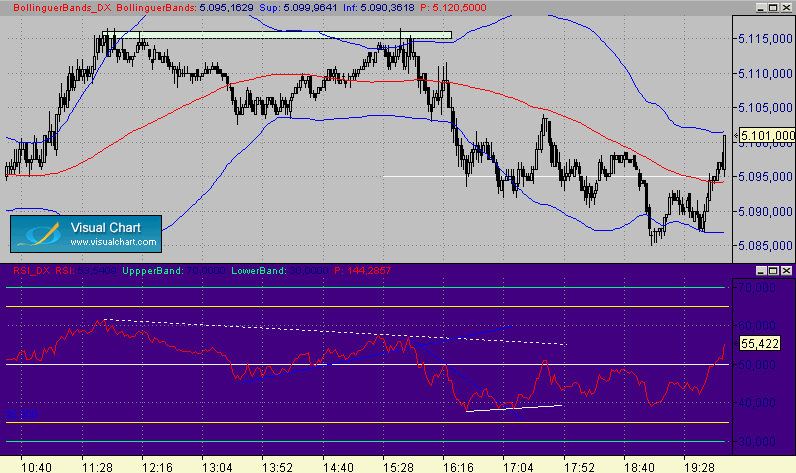The width and height of the screenshot is (796, 473).
Task: Click the 5.085,000 price axis label
Action: (x=765, y=246)
